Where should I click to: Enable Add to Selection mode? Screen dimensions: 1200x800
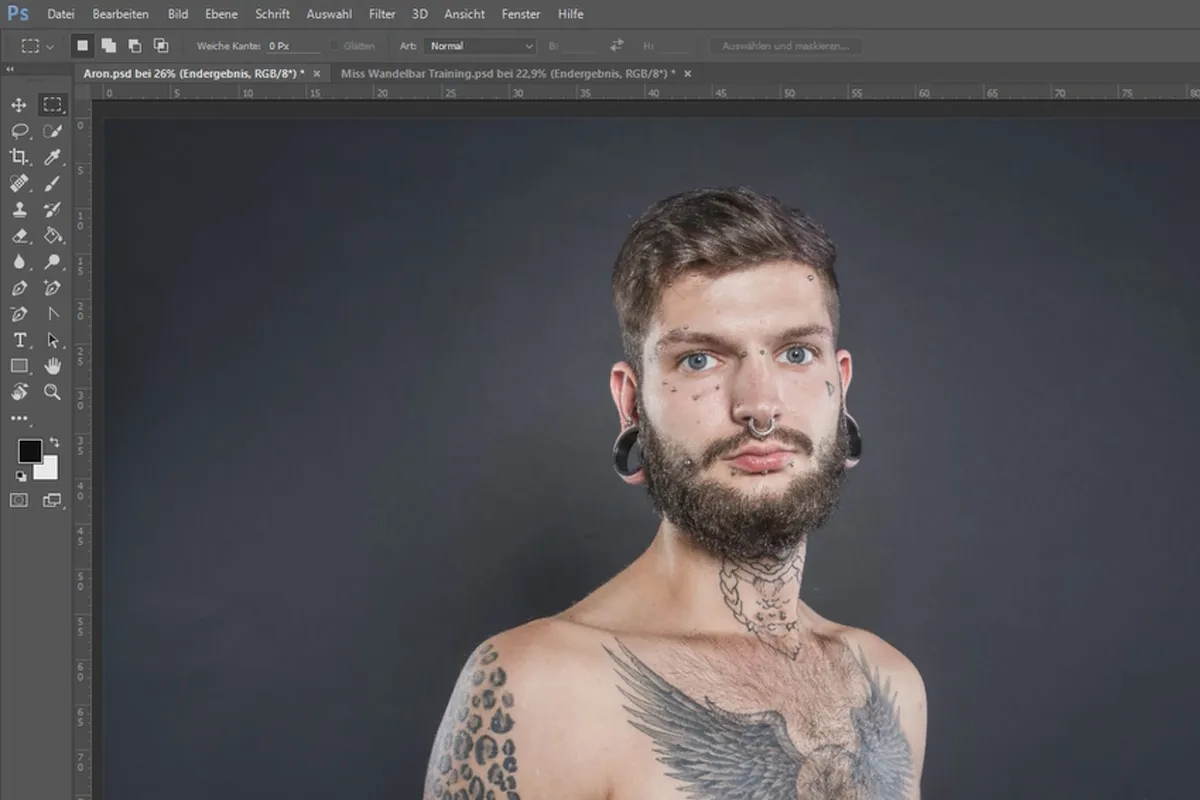click(x=108, y=46)
